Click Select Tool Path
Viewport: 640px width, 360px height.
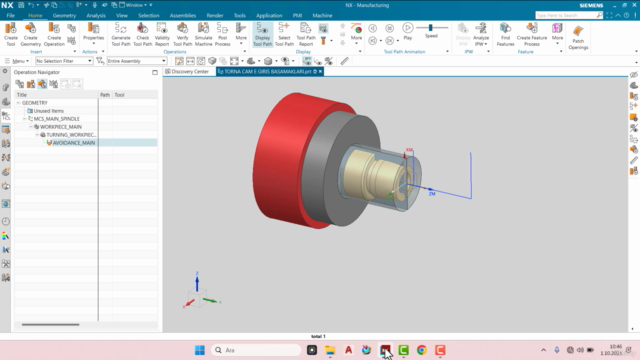coord(284,34)
